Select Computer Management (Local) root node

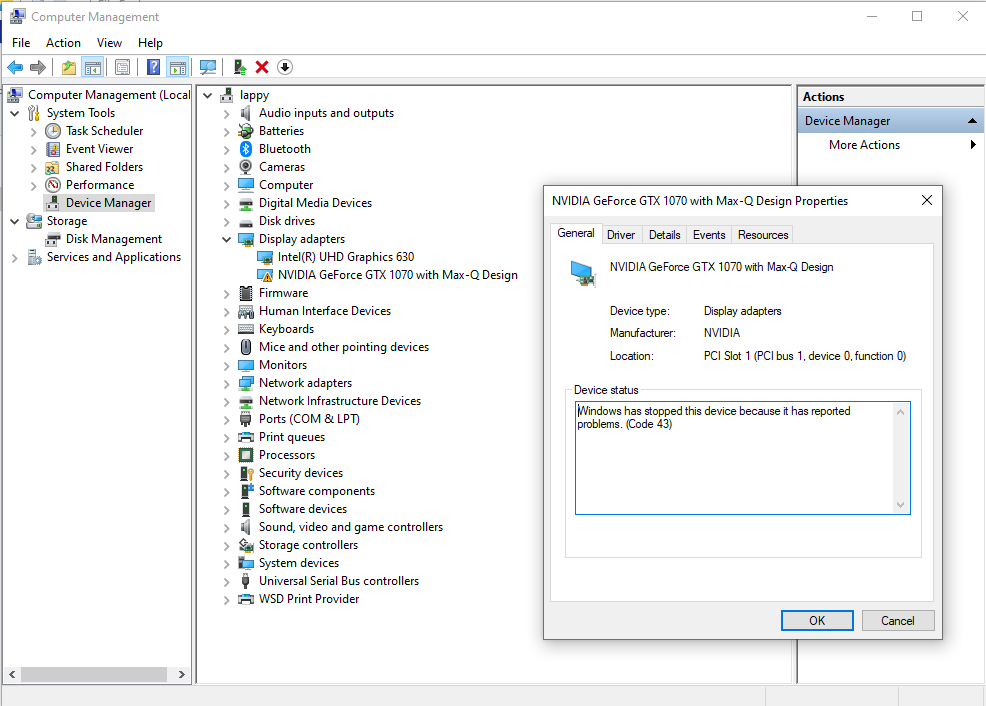108,95
